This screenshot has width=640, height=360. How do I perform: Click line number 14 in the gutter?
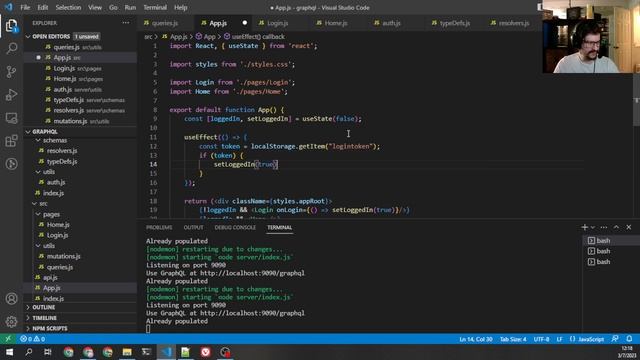(x=153, y=164)
